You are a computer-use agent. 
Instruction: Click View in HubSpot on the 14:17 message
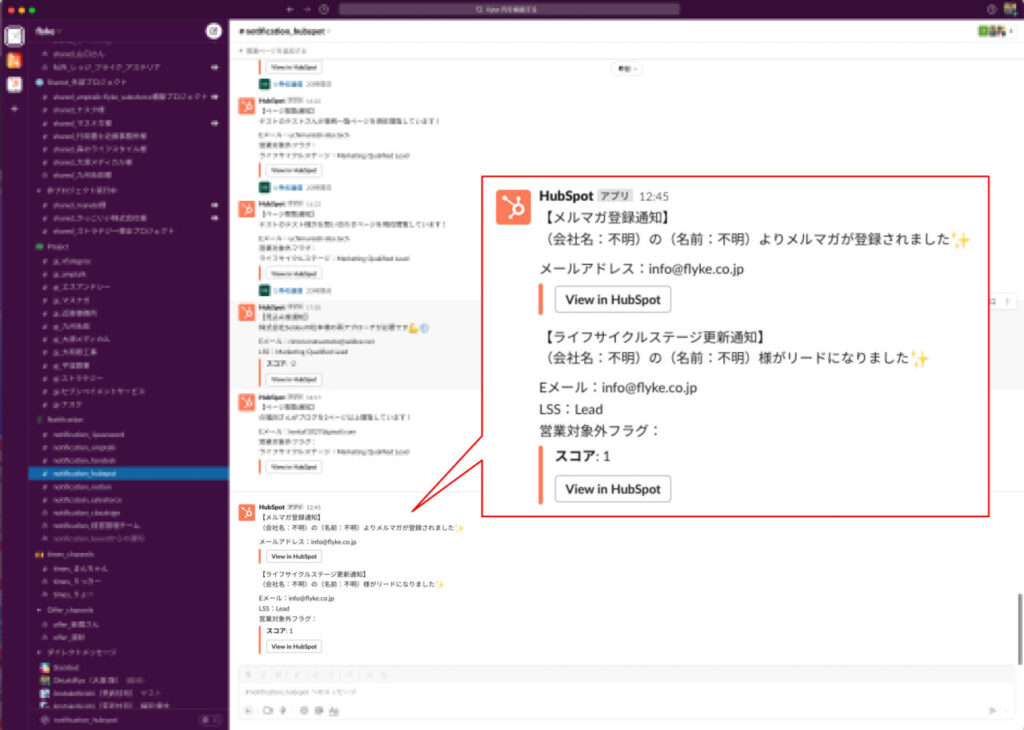coord(294,467)
